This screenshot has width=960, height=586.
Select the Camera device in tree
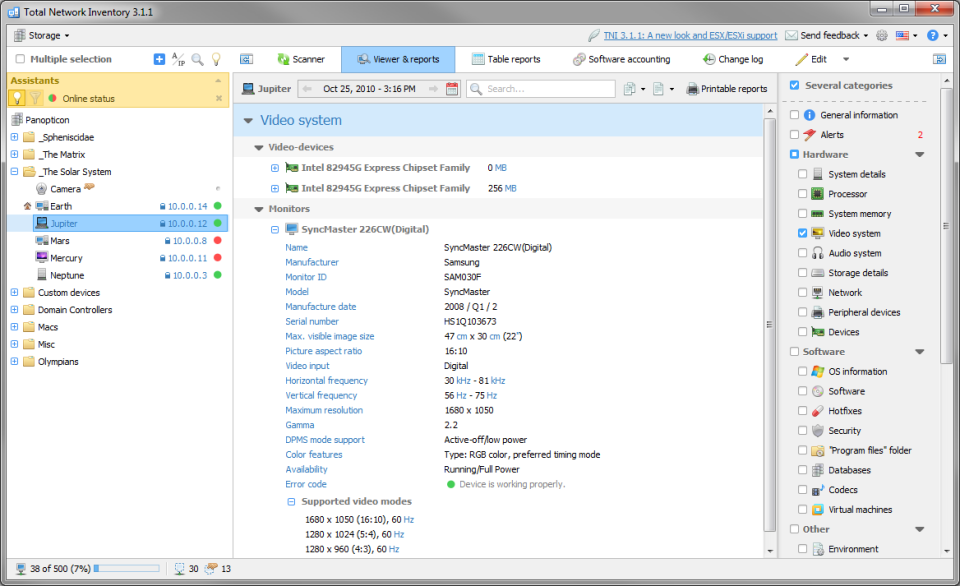point(65,189)
